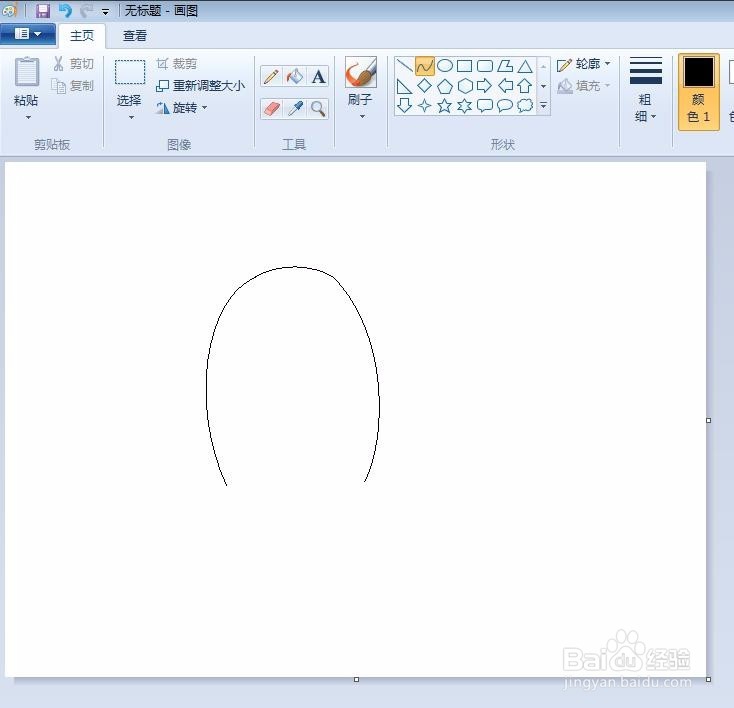
Task: Select the Four-point star shape
Action: click(x=425, y=105)
